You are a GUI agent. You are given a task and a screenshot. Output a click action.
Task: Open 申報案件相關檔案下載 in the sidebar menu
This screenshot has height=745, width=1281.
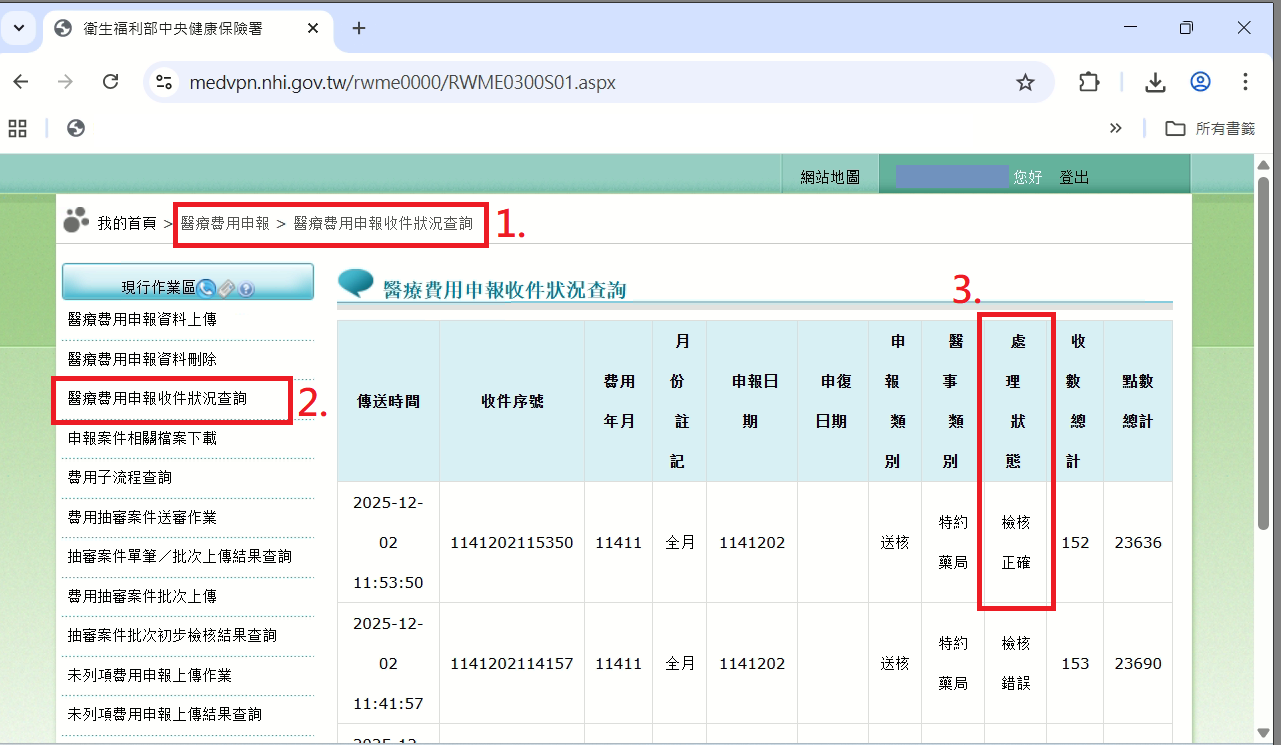(x=142, y=438)
